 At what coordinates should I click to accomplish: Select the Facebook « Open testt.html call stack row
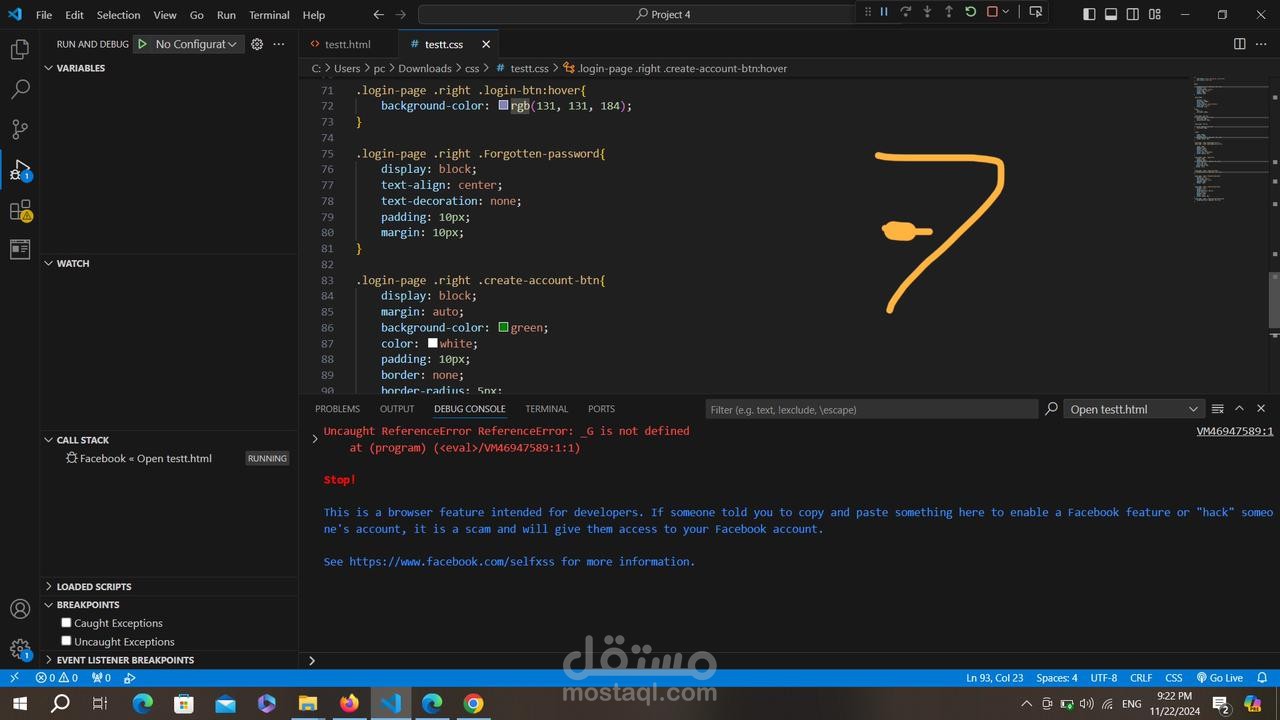coord(169,458)
